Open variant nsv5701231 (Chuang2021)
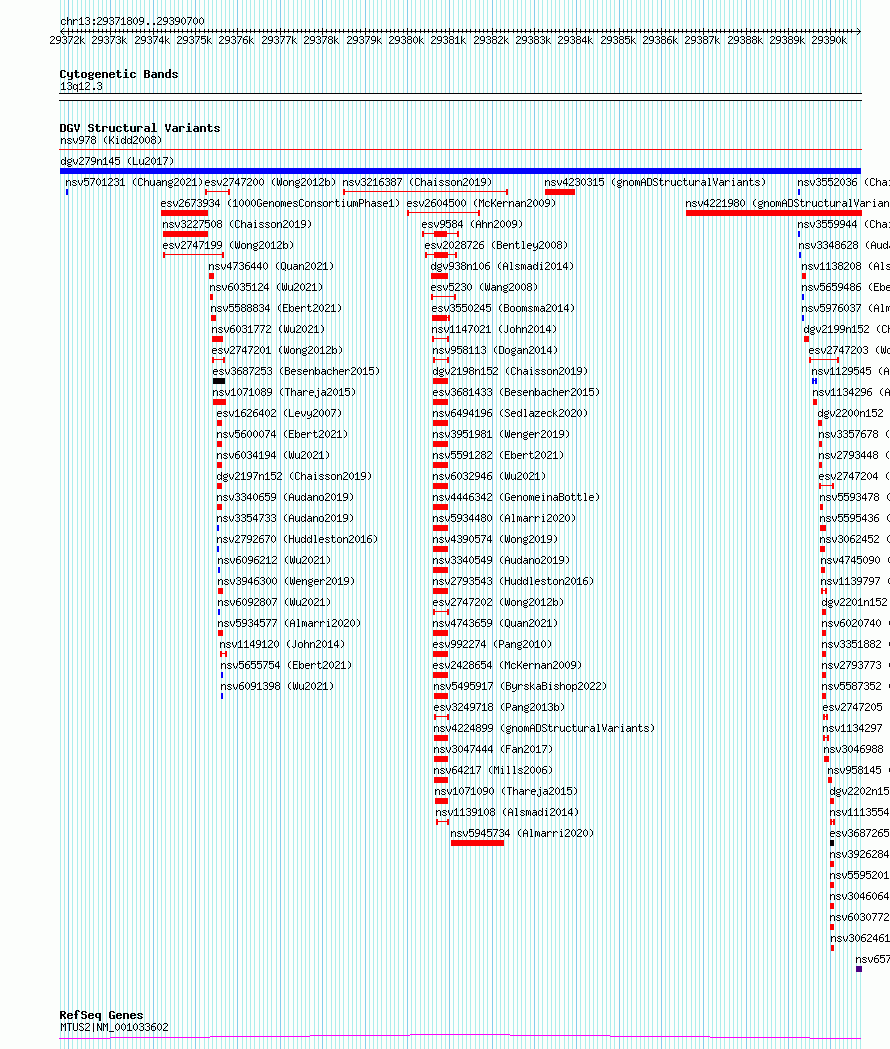890x1049 pixels. click(134, 182)
